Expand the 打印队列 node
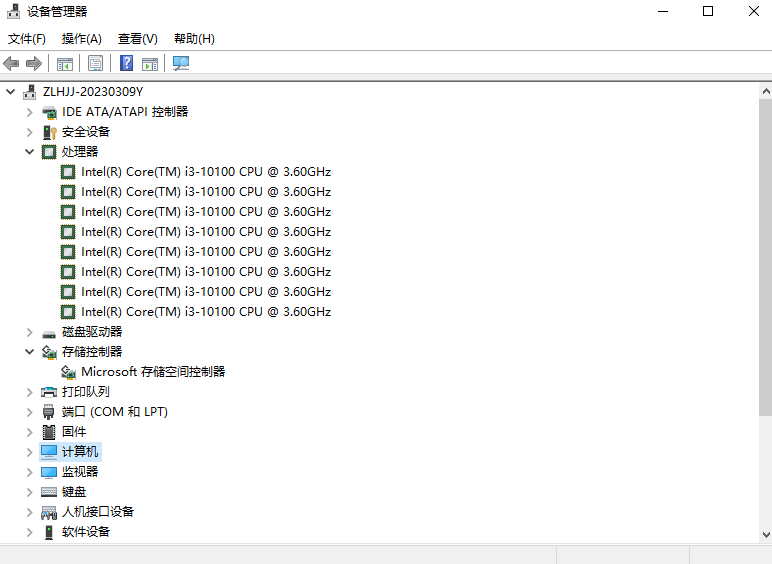 point(30,392)
